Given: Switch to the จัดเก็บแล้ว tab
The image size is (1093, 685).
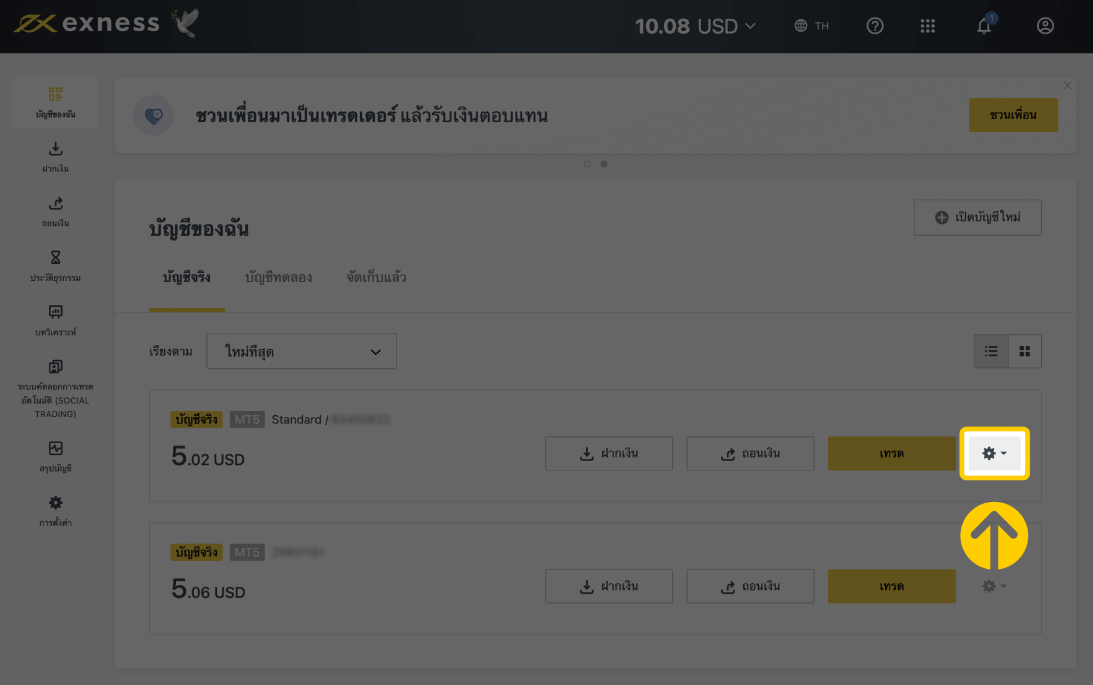Looking at the screenshot, I should pyautogui.click(x=376, y=278).
